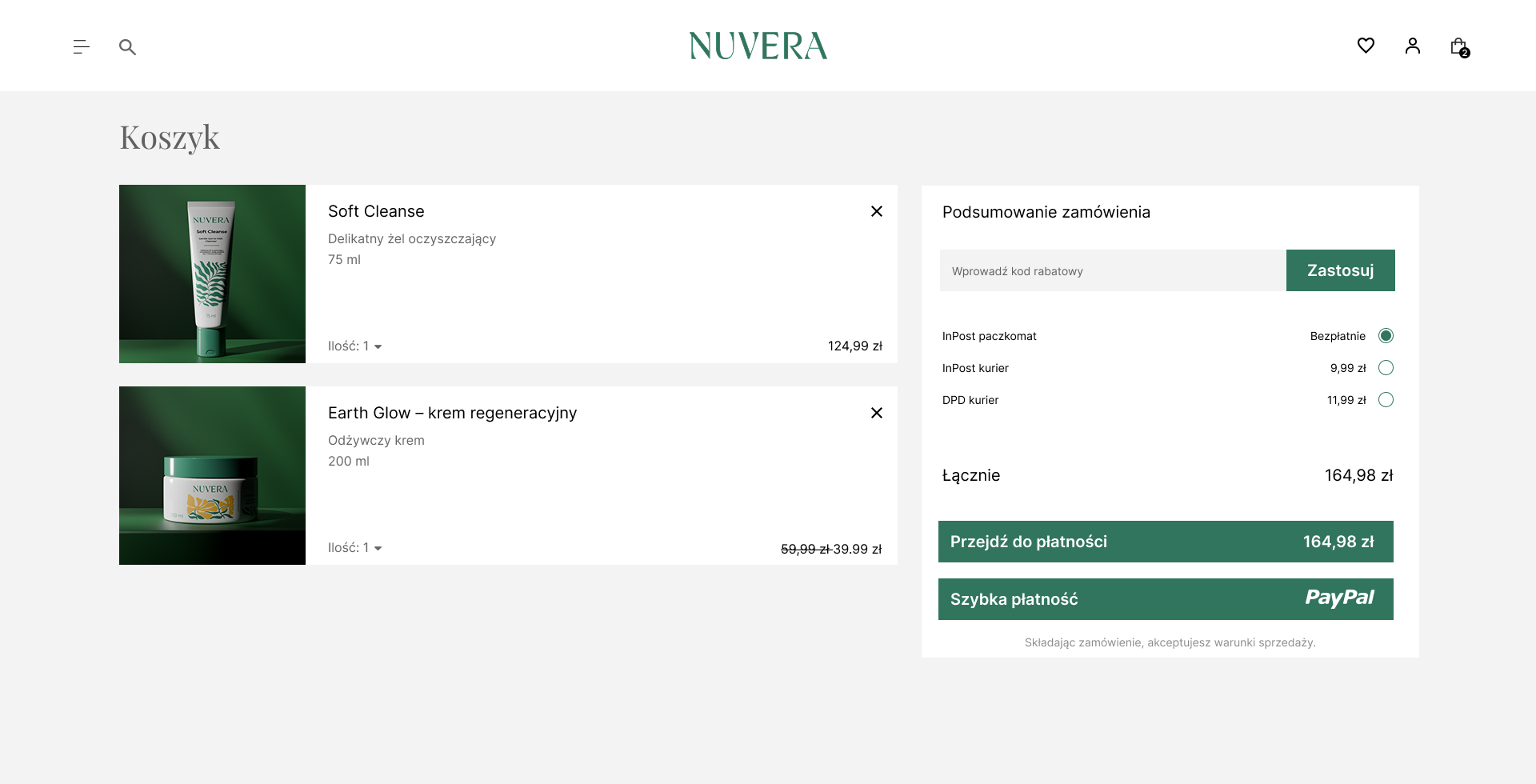Click the Soft Cleanse product title

point(376,211)
